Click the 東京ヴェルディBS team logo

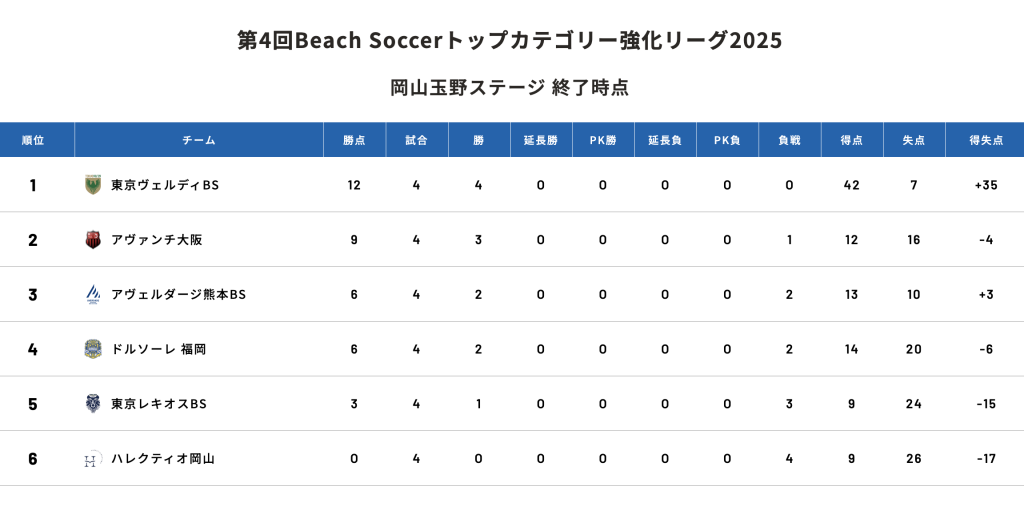coord(93,185)
